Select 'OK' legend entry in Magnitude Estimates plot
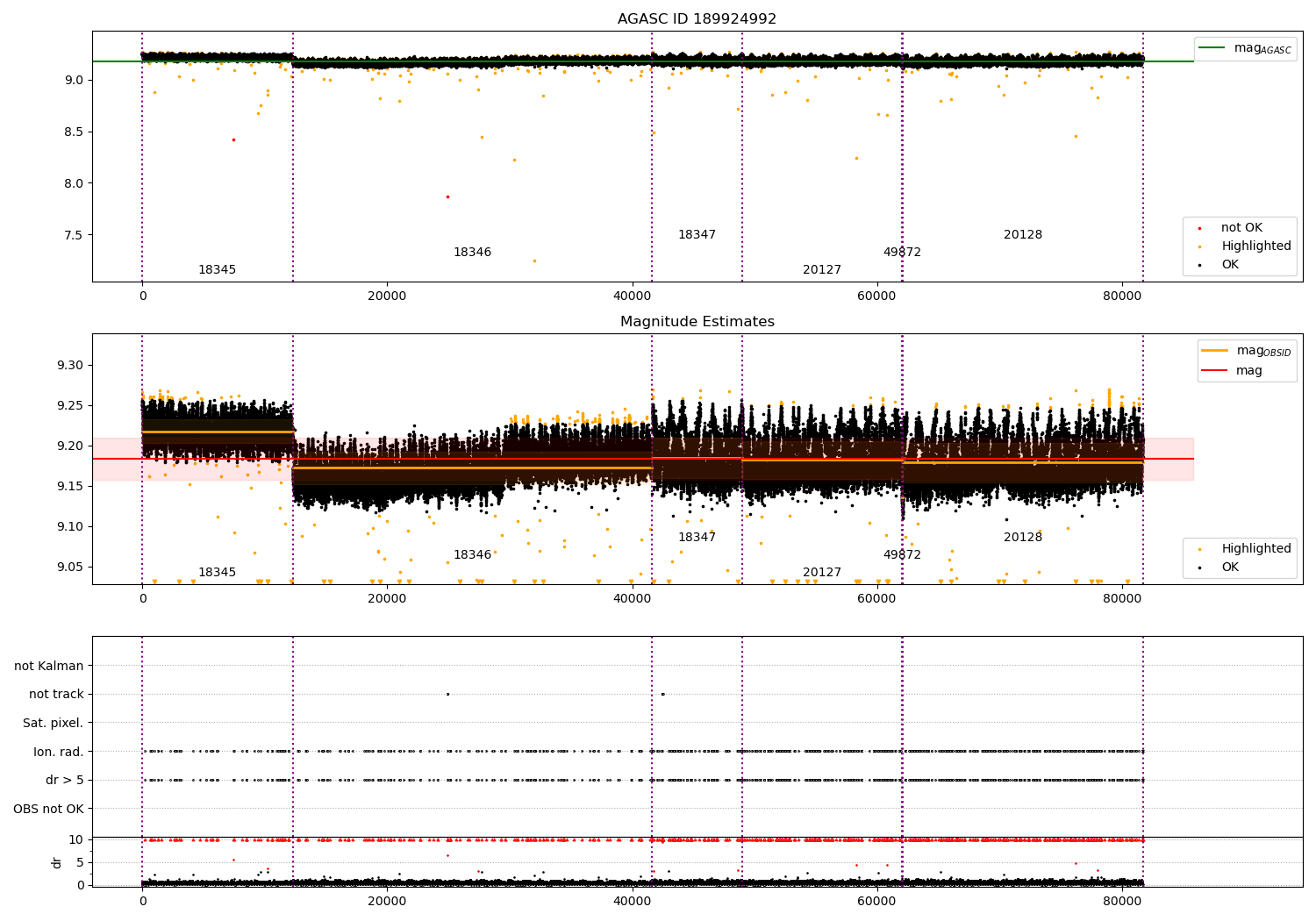Image resolution: width=1316 pixels, height=921 pixels. 1230,568
